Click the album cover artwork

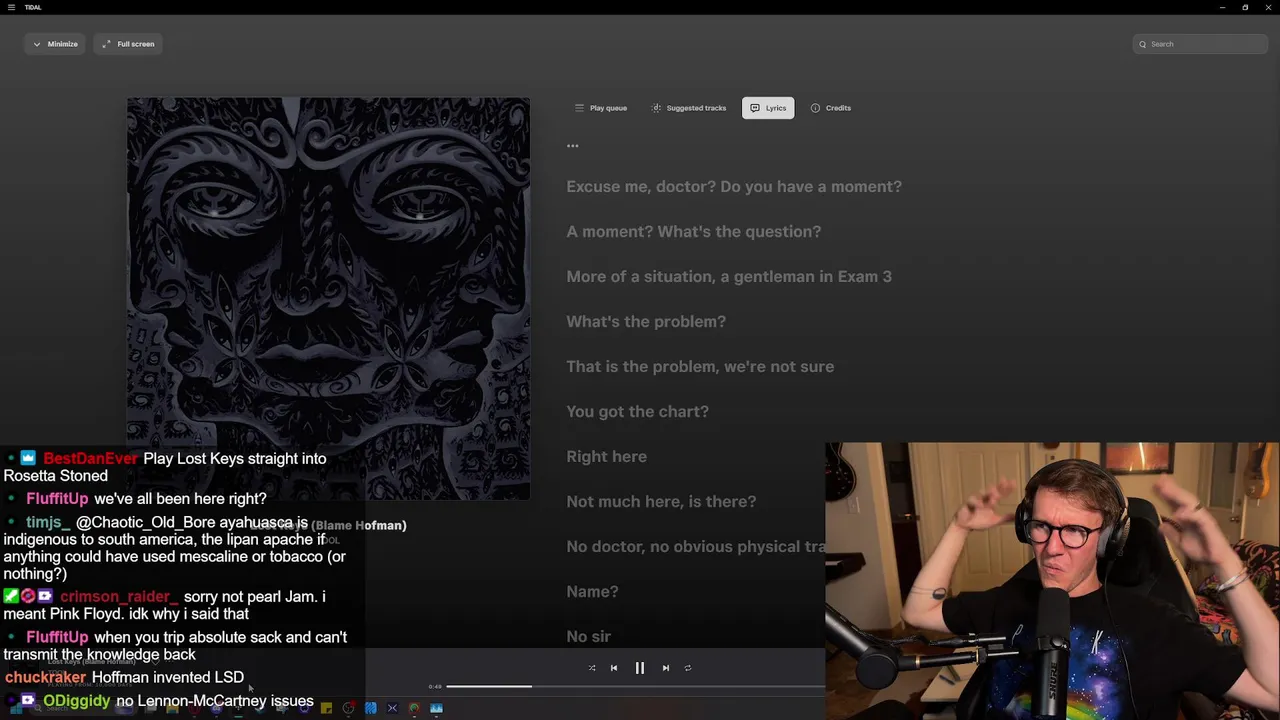coord(328,298)
